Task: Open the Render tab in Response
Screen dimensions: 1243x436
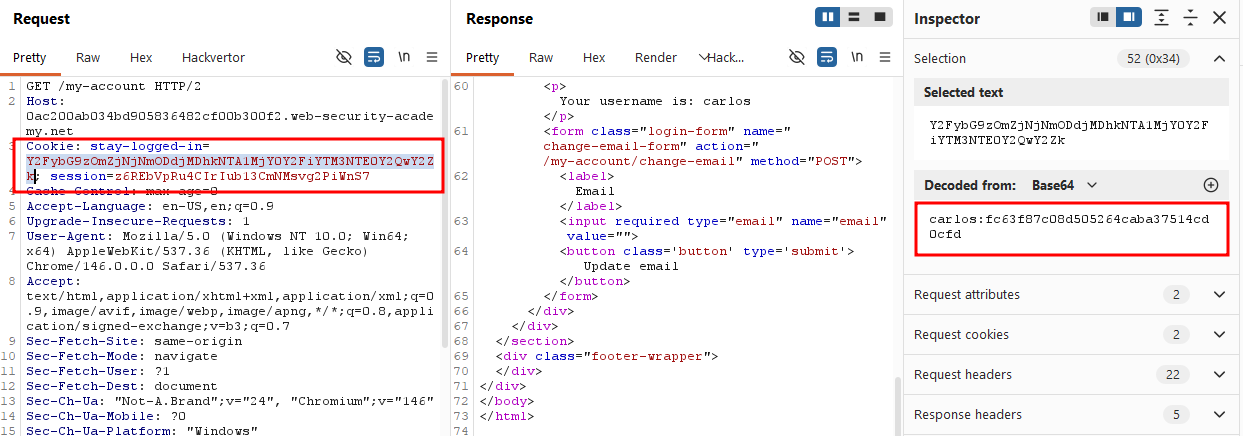Action: click(656, 57)
